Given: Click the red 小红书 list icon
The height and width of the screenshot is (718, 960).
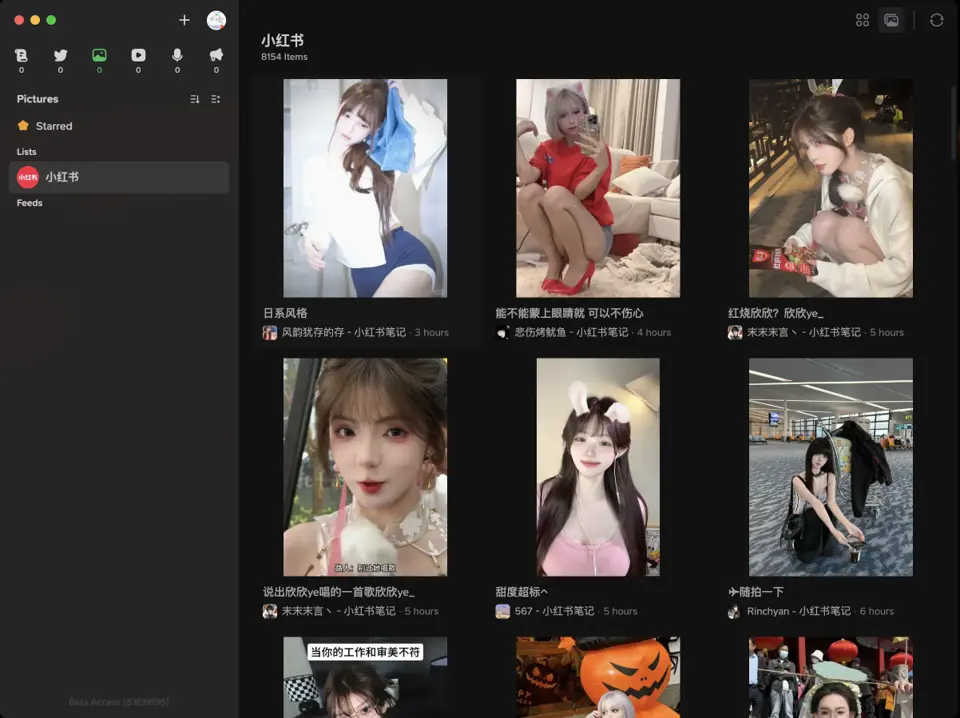Looking at the screenshot, I should 28,177.
